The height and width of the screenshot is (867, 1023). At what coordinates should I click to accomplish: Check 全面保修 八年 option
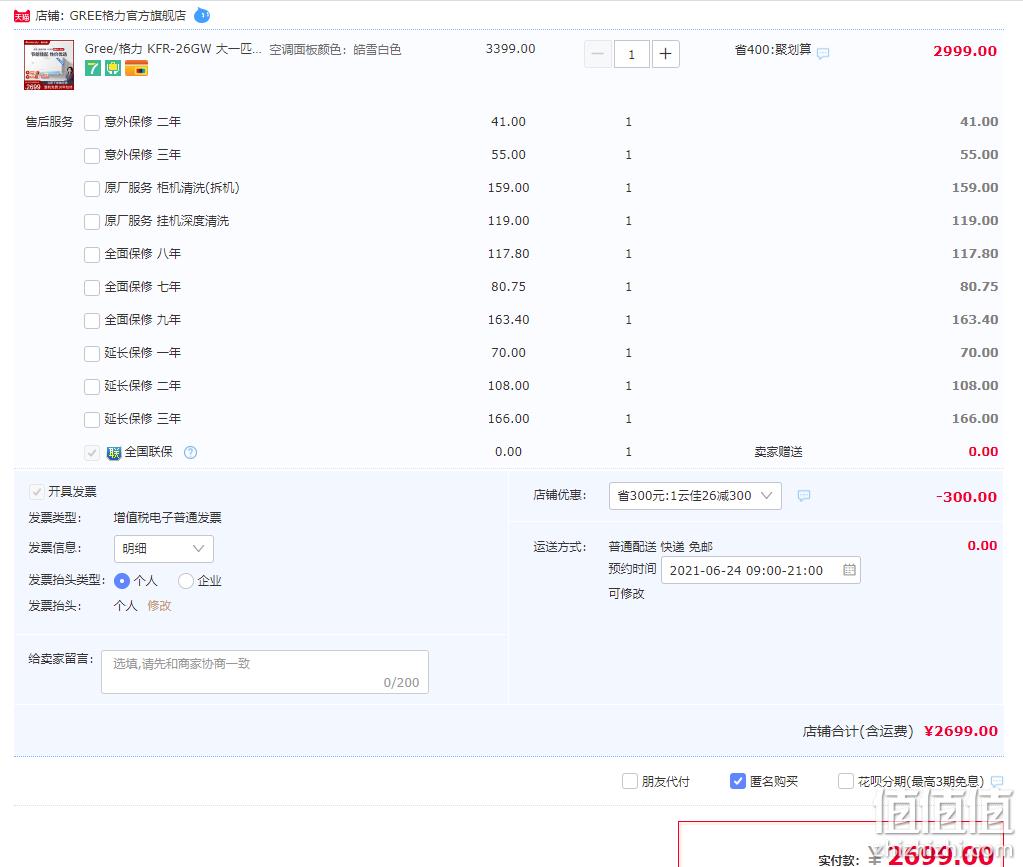pyautogui.click(x=92, y=254)
